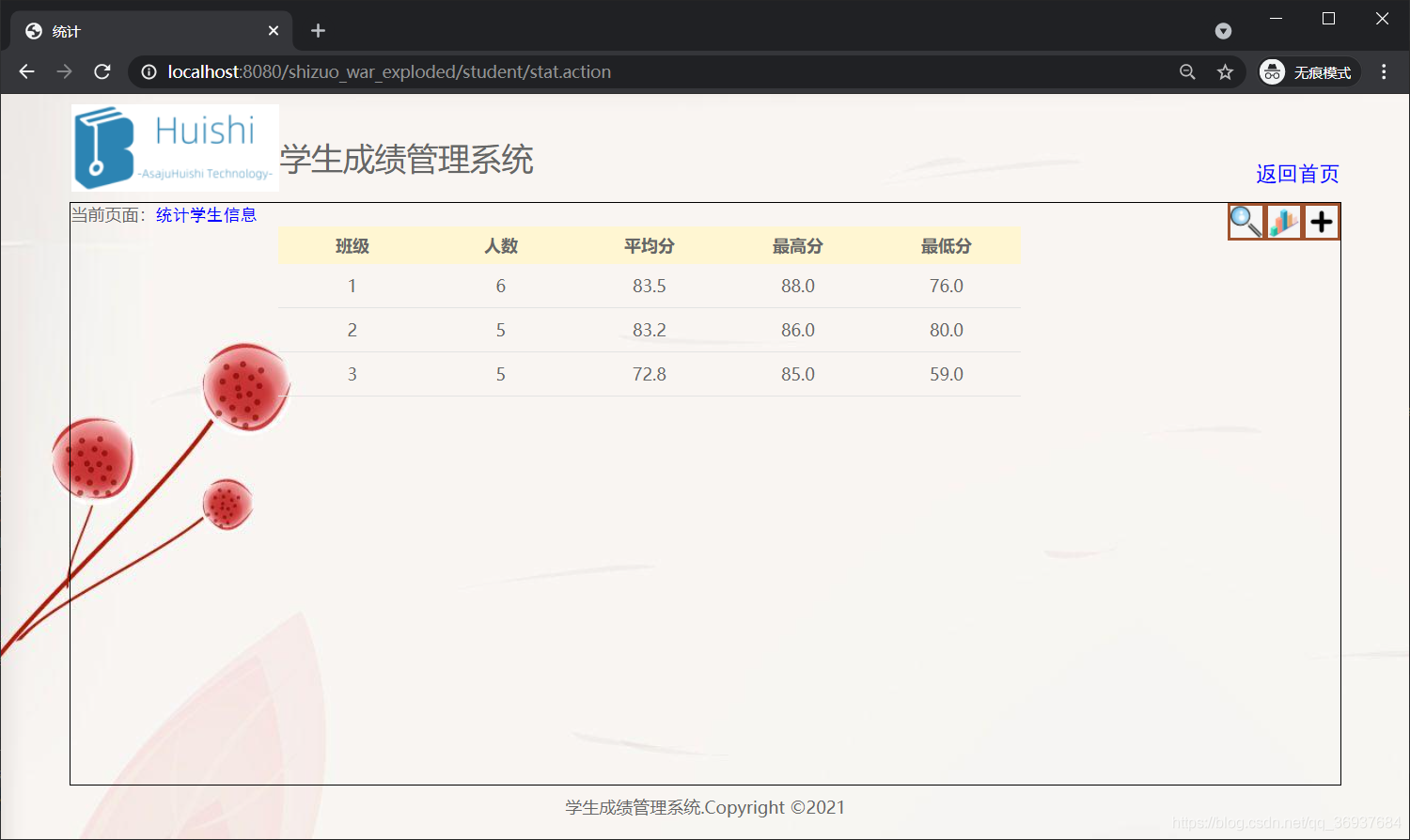Click student count 6 cell
Viewport: 1410px width, 840px height.
click(x=501, y=286)
